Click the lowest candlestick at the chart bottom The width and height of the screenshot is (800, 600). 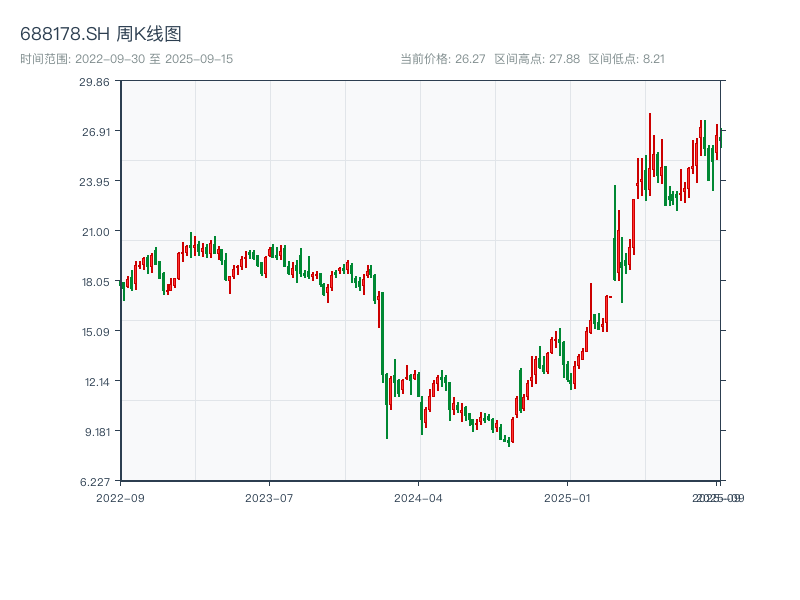point(508,442)
